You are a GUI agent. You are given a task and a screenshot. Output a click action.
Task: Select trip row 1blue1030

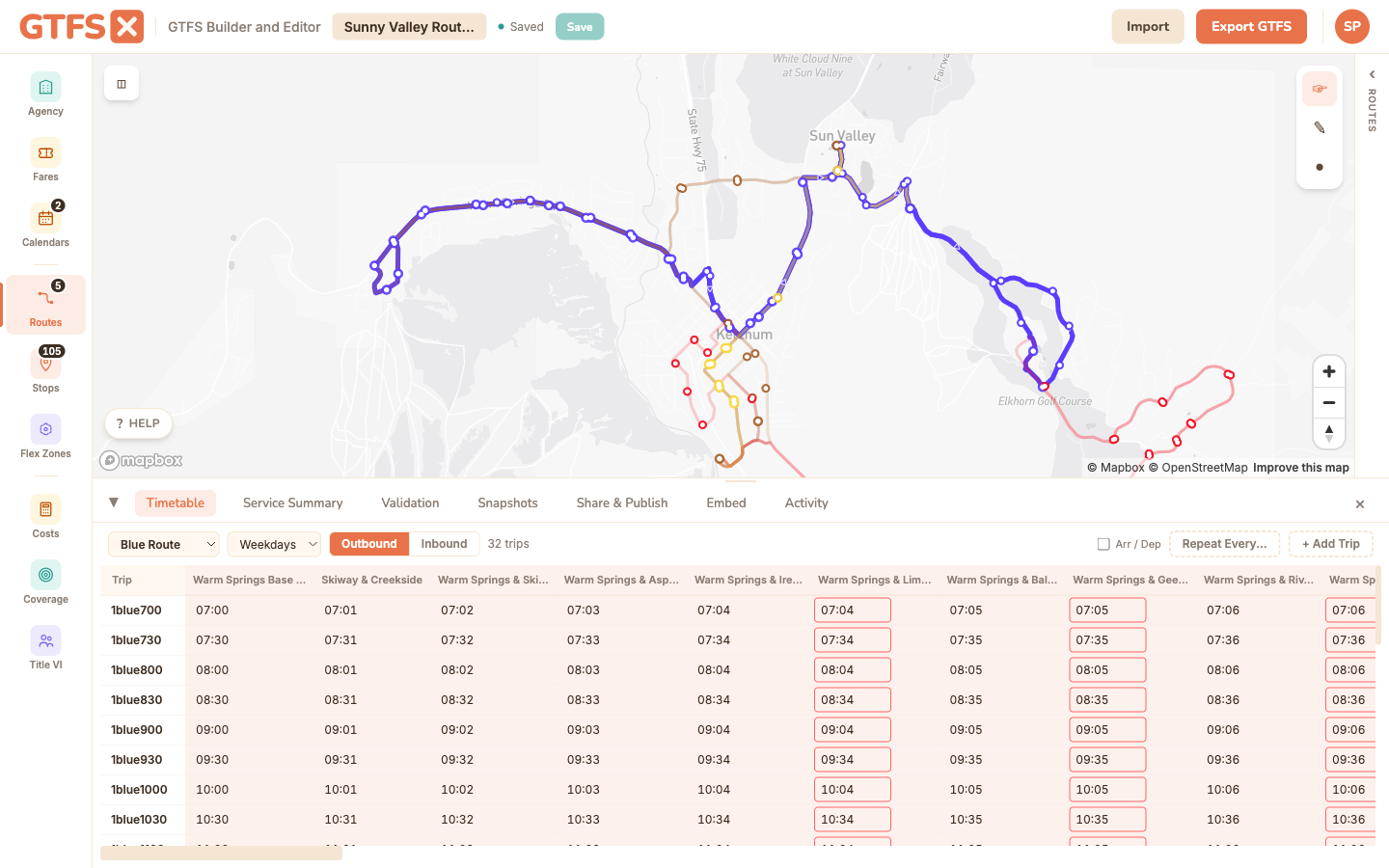click(139, 819)
